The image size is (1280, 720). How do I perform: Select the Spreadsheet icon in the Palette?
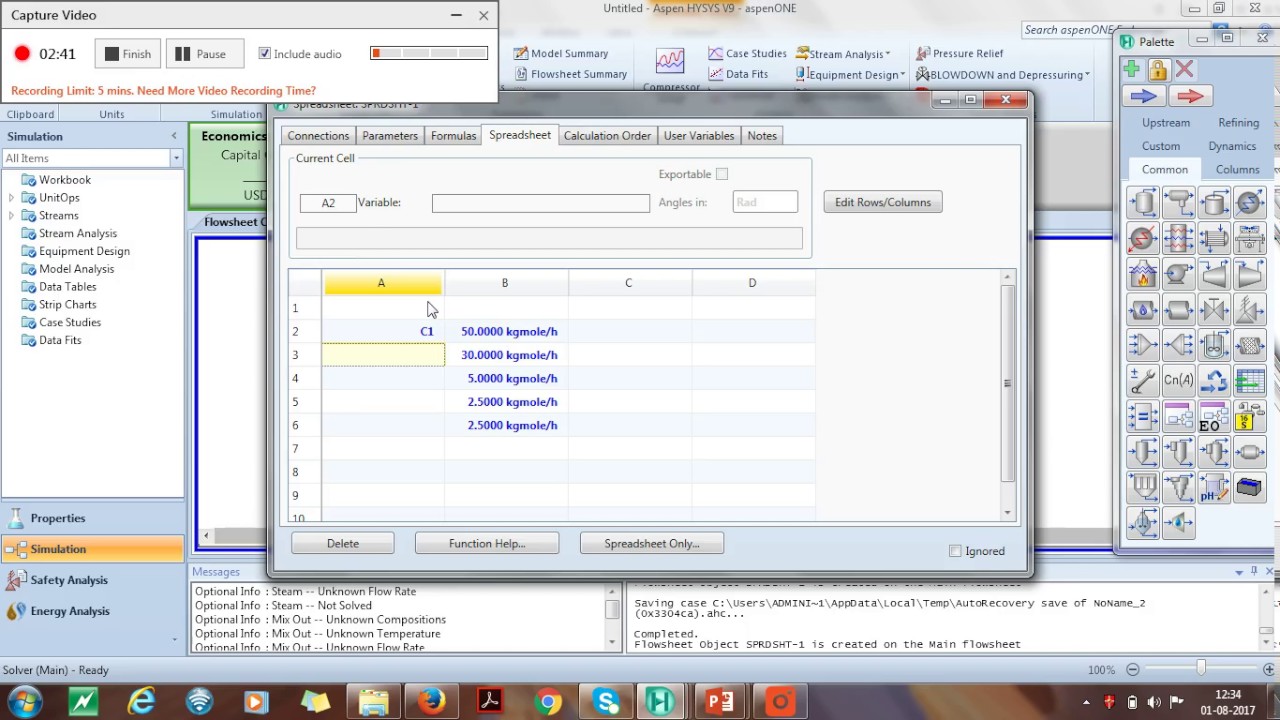1249,380
